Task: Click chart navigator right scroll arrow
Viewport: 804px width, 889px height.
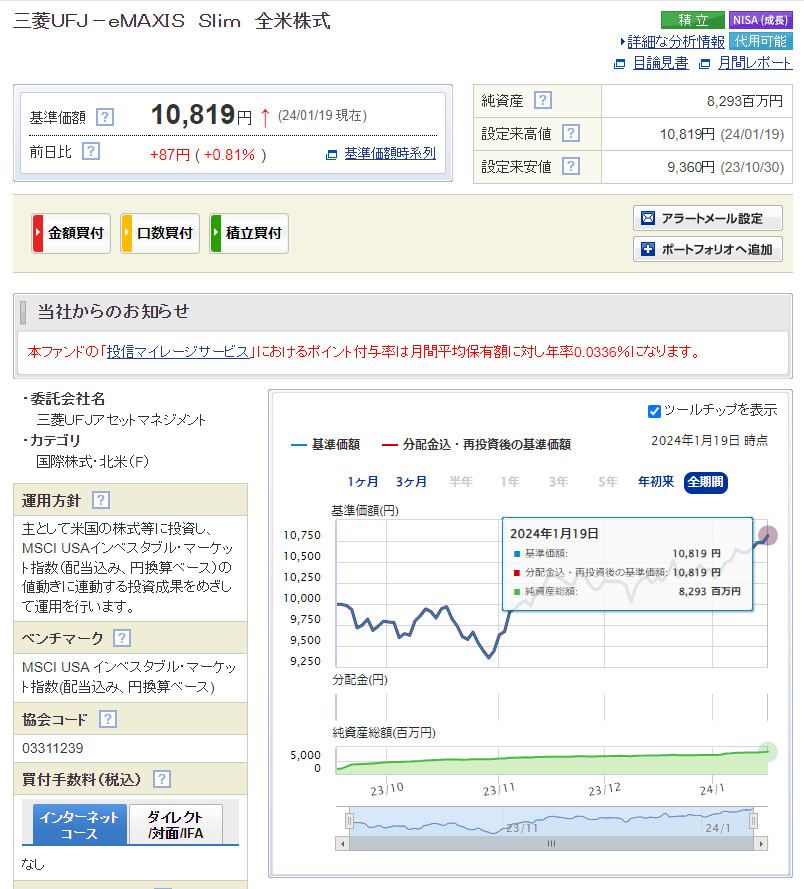Action: click(x=762, y=844)
